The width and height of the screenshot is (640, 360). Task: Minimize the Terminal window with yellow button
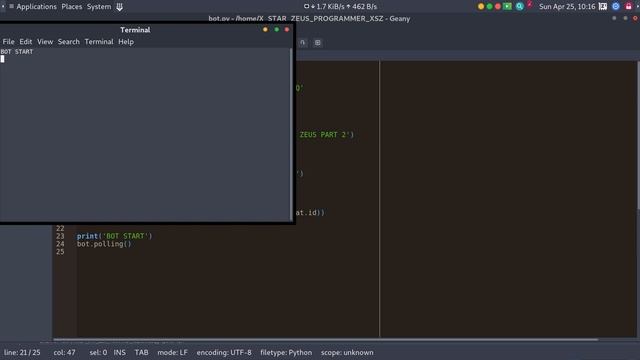265,29
